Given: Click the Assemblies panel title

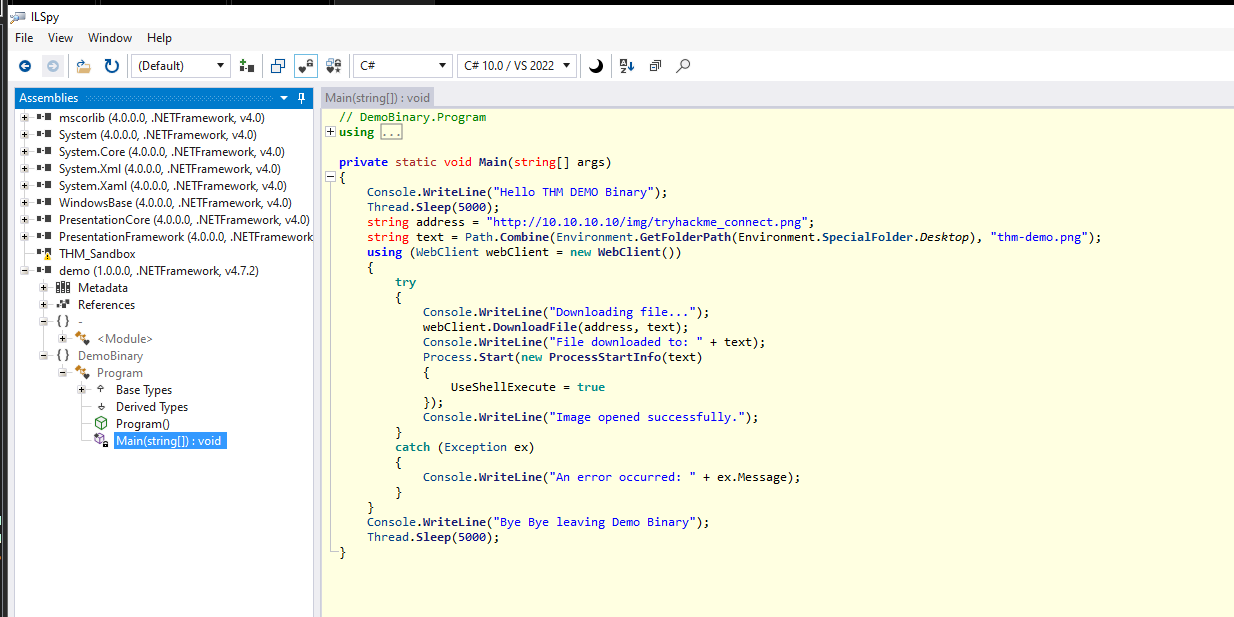Looking at the screenshot, I should coord(49,98).
